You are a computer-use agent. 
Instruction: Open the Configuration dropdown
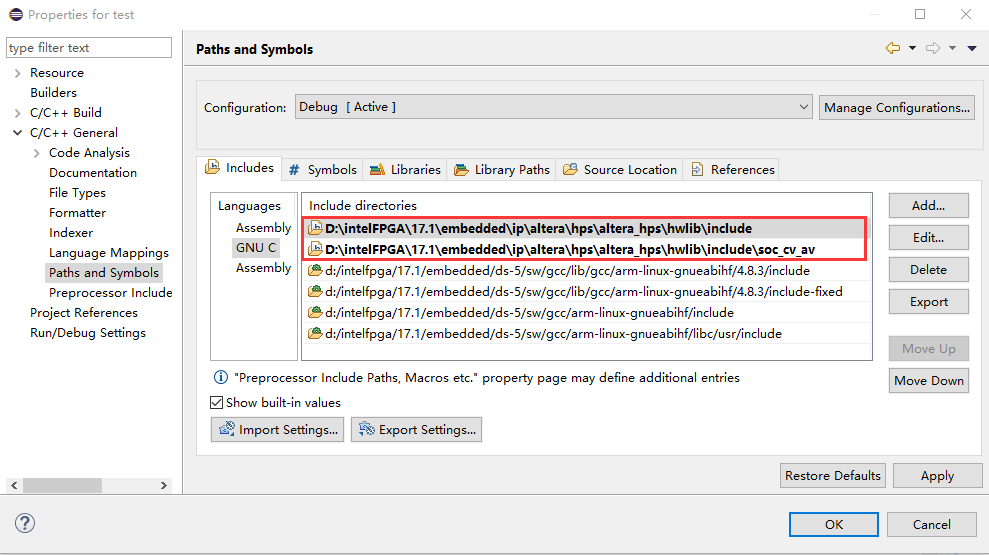point(553,107)
